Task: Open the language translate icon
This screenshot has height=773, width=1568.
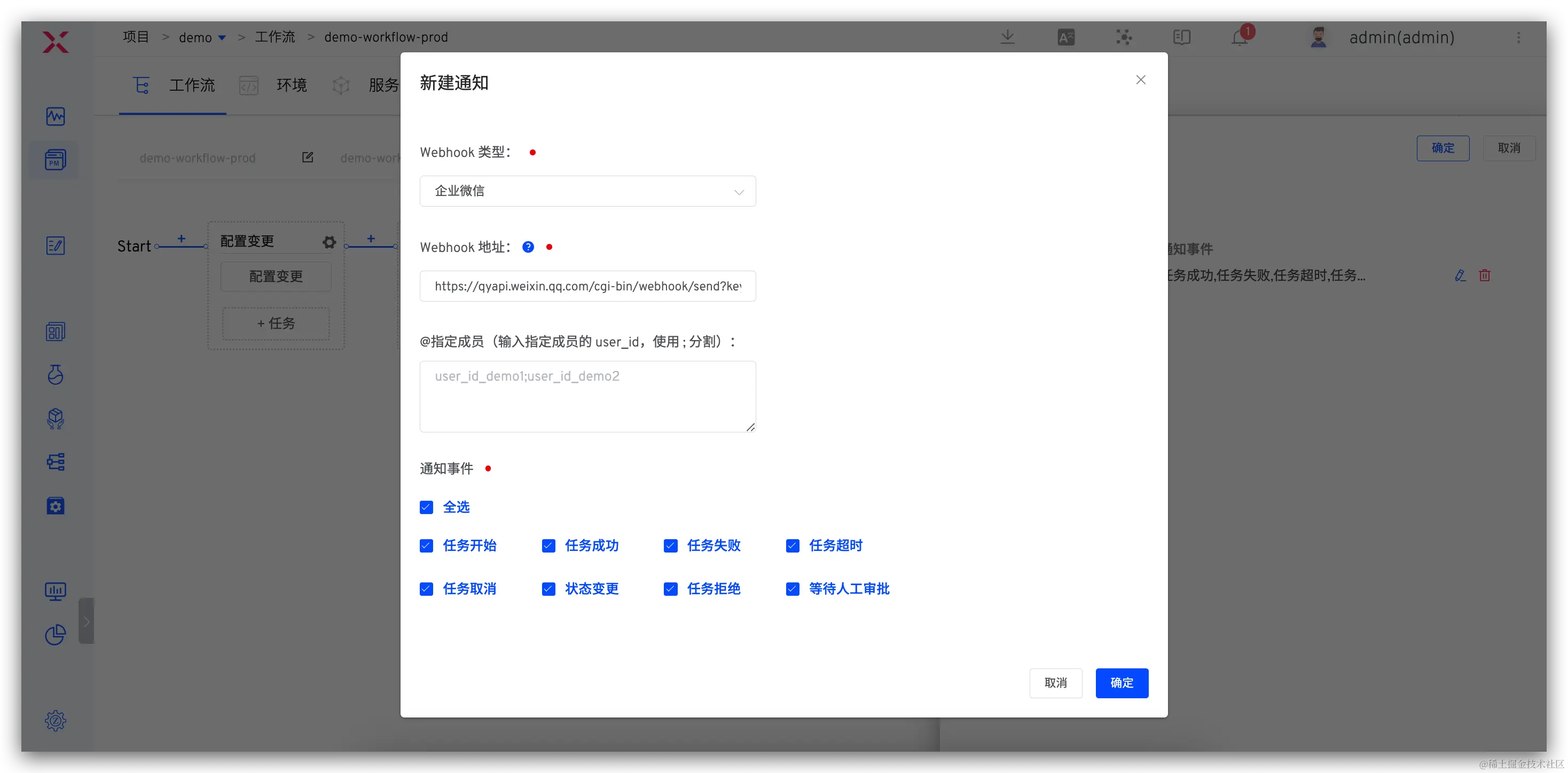Action: (x=1066, y=38)
